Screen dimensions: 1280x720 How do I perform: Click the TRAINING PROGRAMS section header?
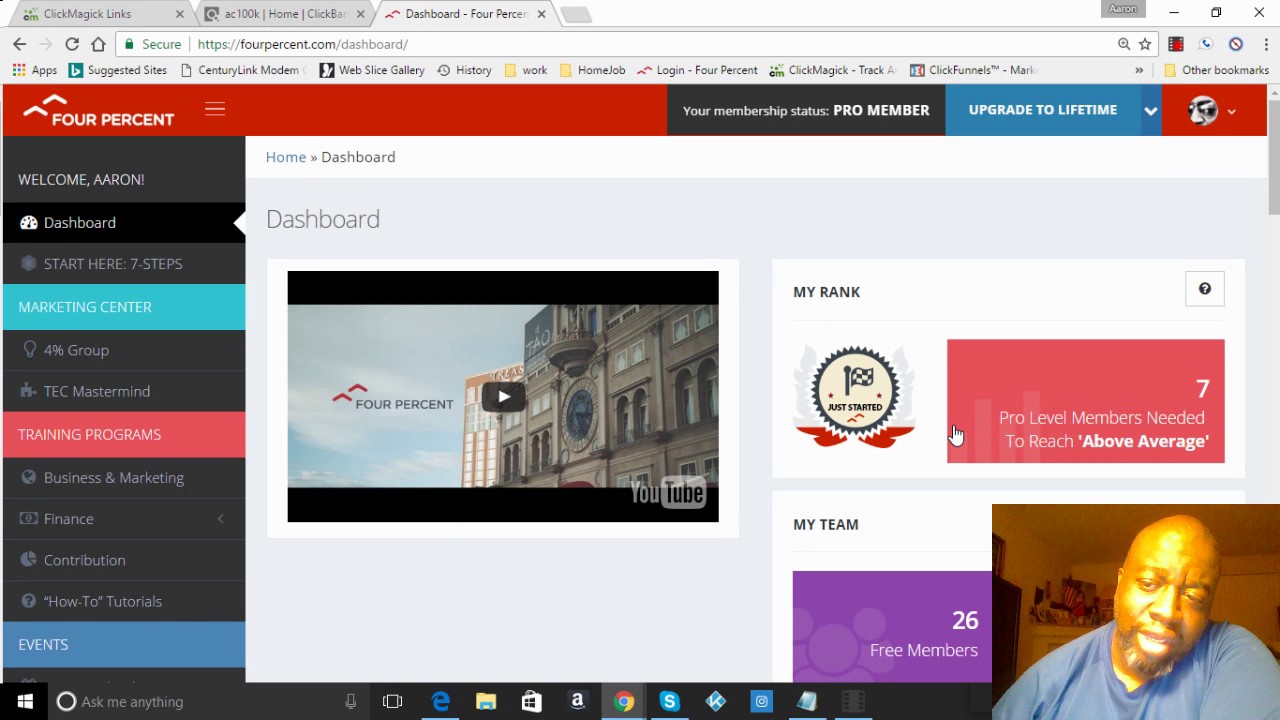(123, 434)
